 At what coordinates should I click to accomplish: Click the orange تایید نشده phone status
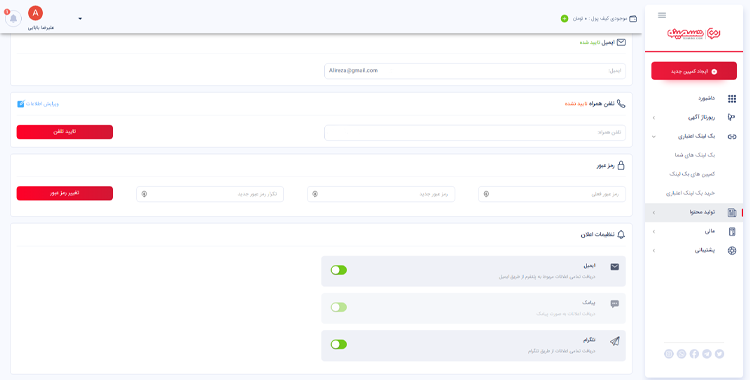[575, 104]
